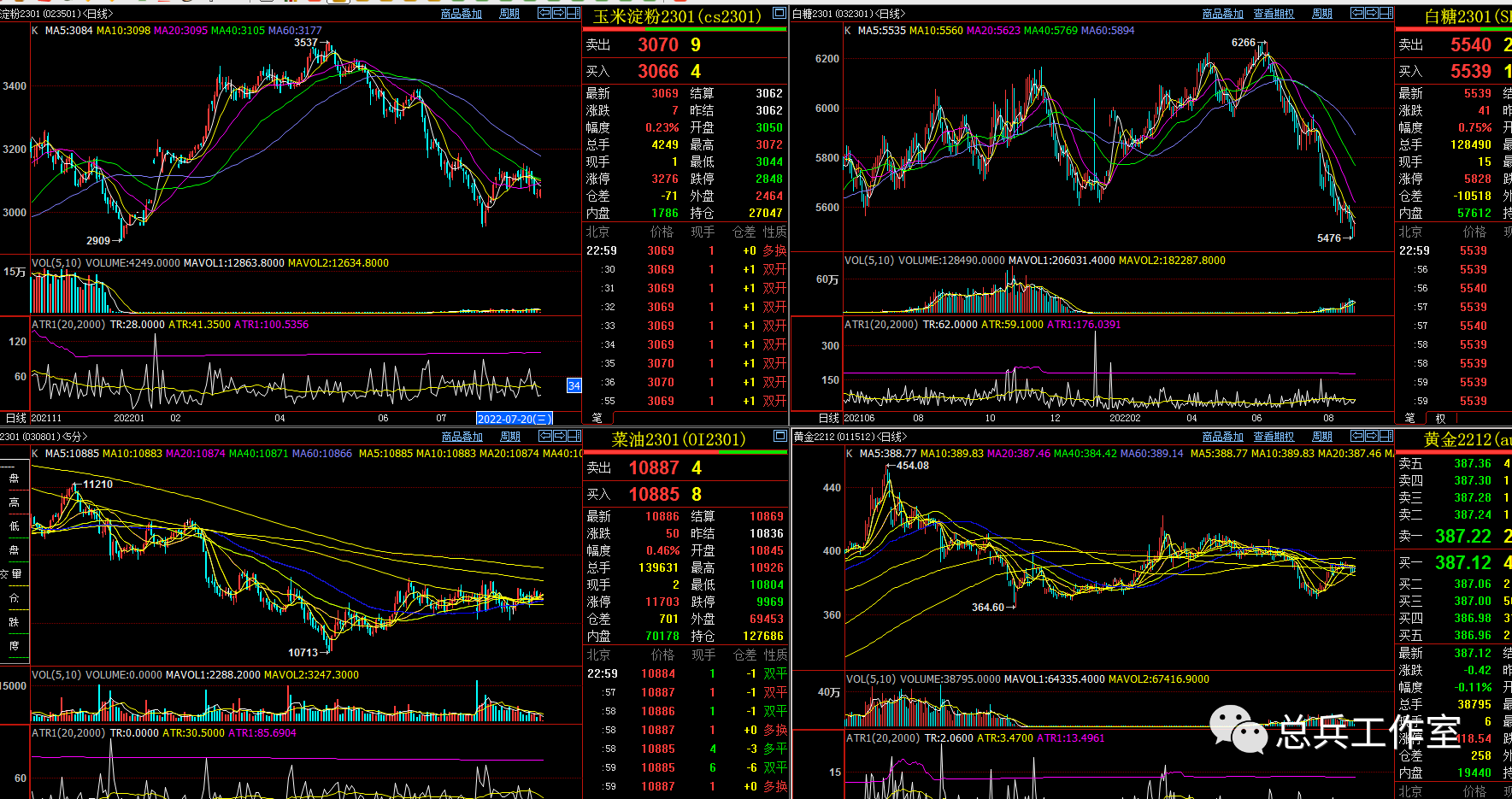The width and height of the screenshot is (1512, 799).
Task: Open 周期 period menu in rapeseed oil chart
Action: click(x=510, y=437)
